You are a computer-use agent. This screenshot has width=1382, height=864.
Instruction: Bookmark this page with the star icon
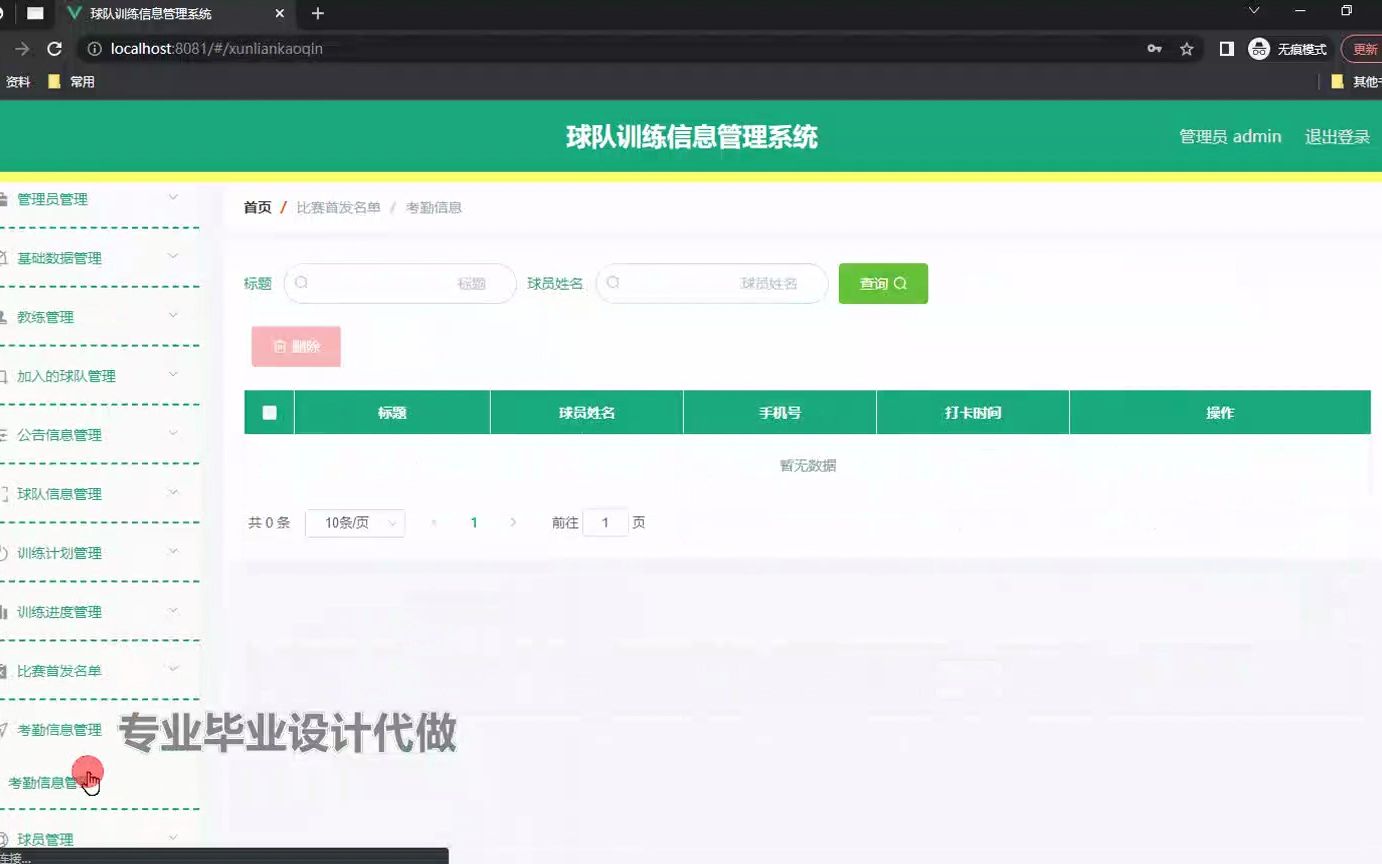(1187, 49)
